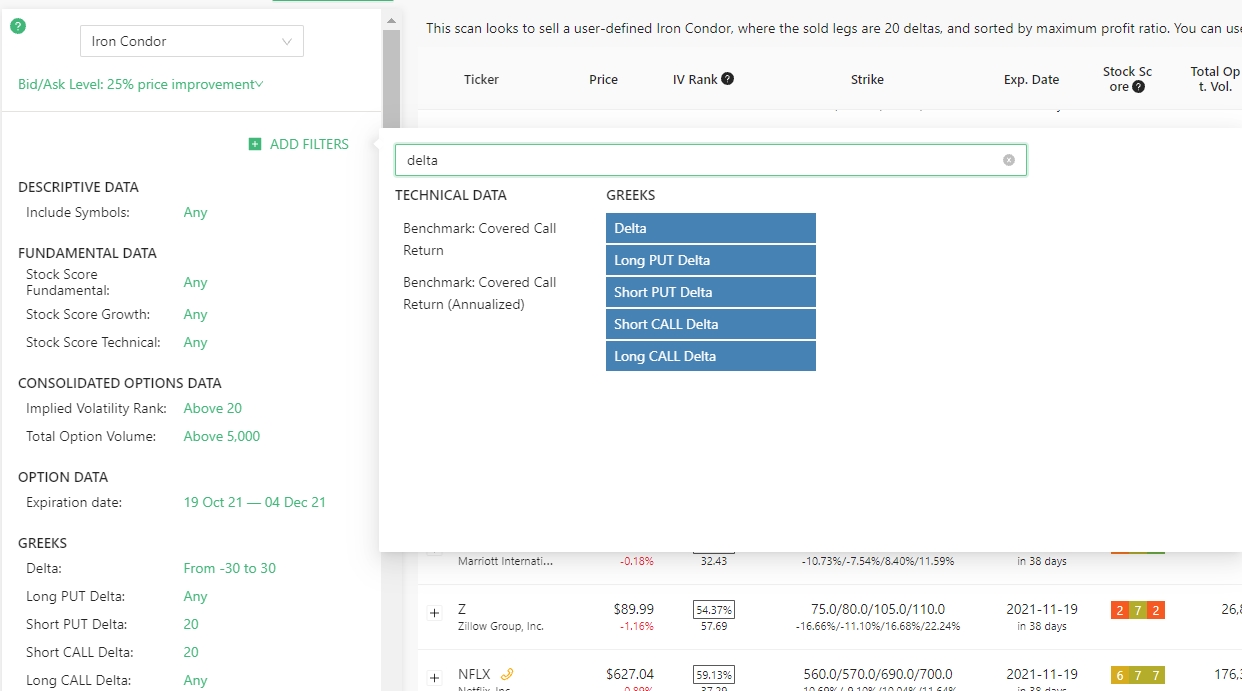The image size is (1242, 691).
Task: Edit the sidebar Long PUT Delta Any value
Action: click(x=195, y=596)
